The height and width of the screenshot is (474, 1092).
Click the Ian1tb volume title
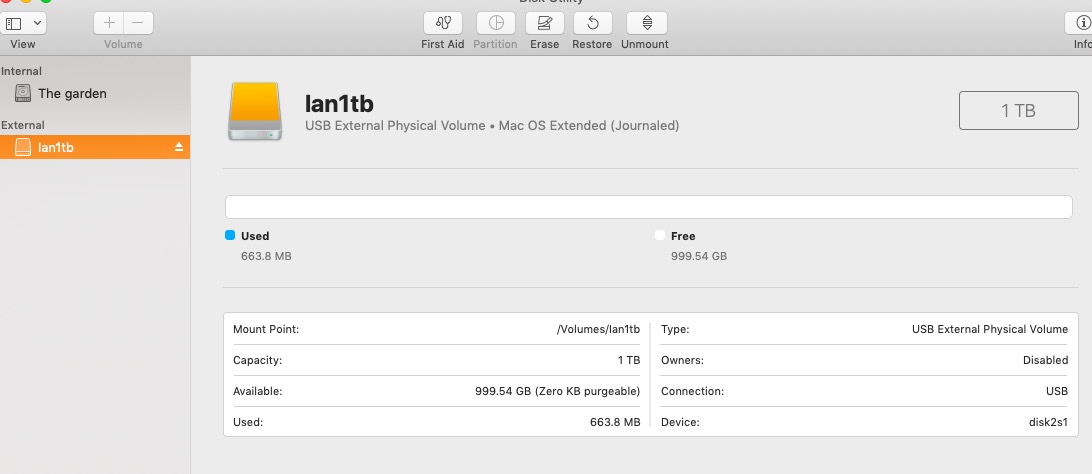[339, 104]
